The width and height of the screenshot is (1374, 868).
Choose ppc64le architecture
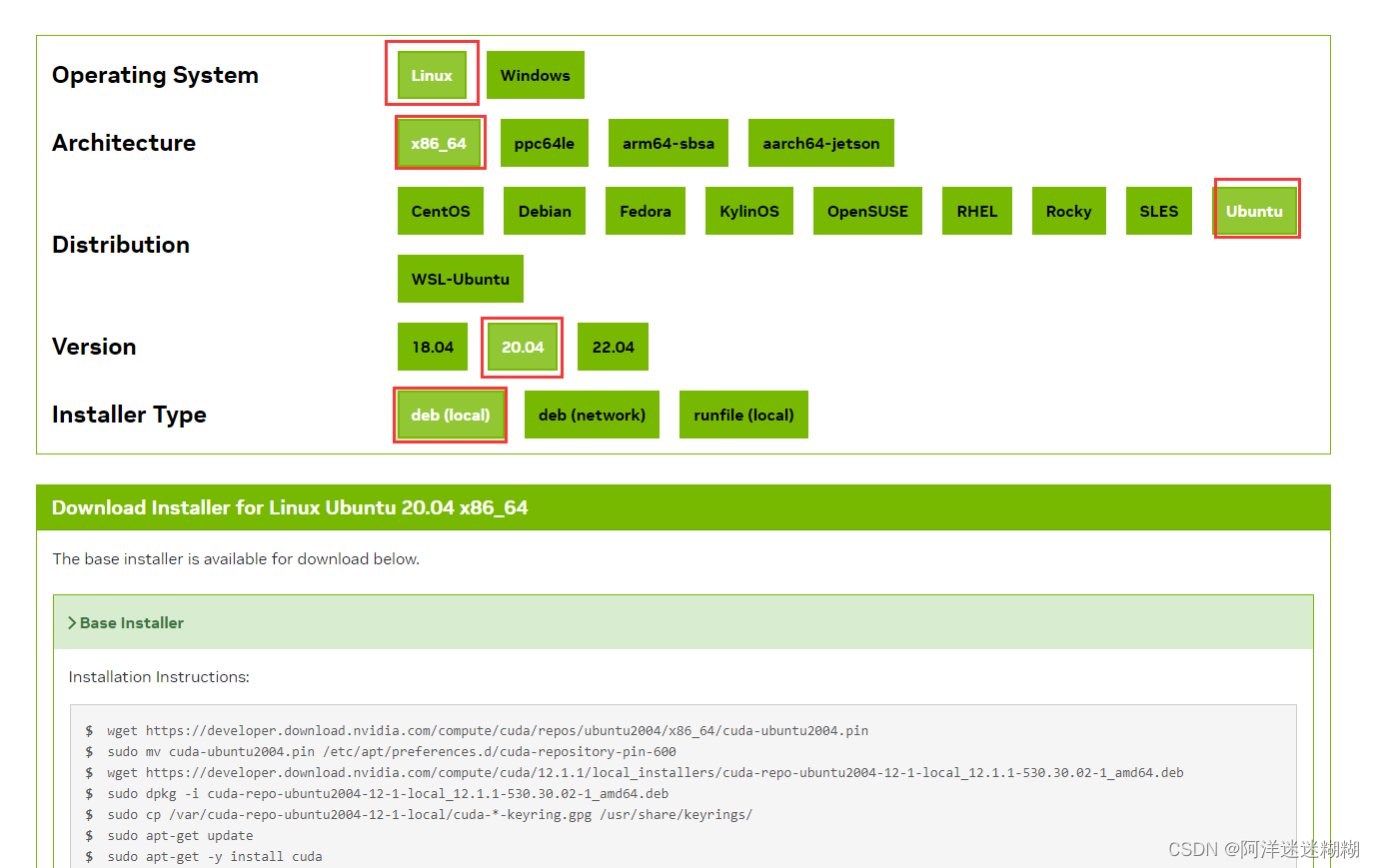point(545,143)
